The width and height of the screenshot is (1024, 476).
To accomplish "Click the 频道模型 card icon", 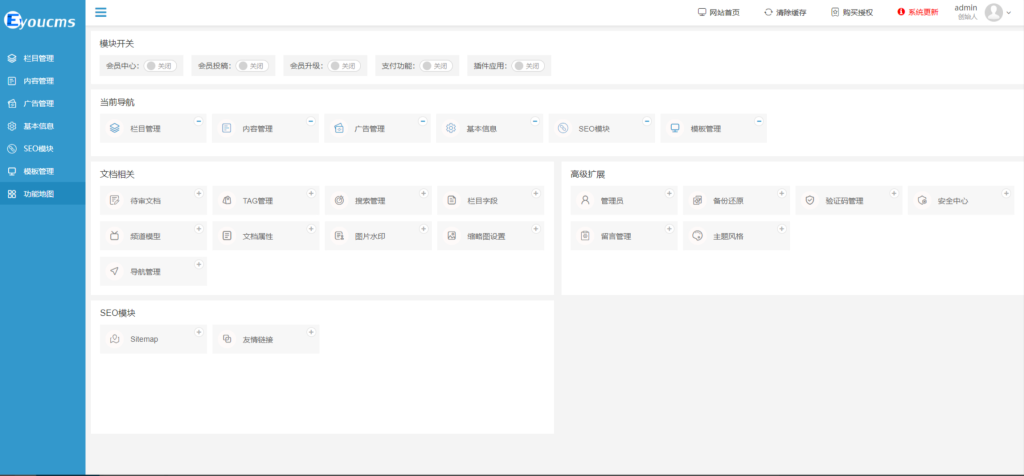I will pyautogui.click(x=115, y=236).
